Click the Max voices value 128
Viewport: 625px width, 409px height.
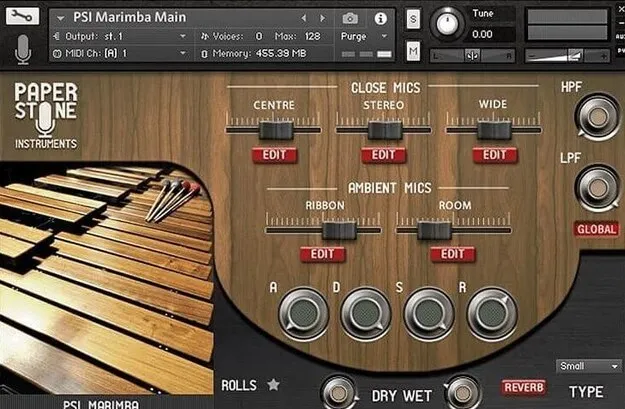click(312, 36)
